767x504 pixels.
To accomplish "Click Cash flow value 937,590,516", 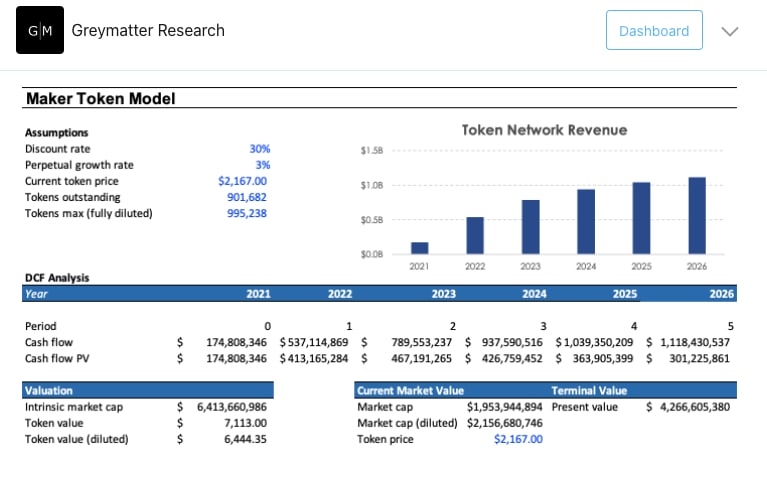I will point(512,343).
